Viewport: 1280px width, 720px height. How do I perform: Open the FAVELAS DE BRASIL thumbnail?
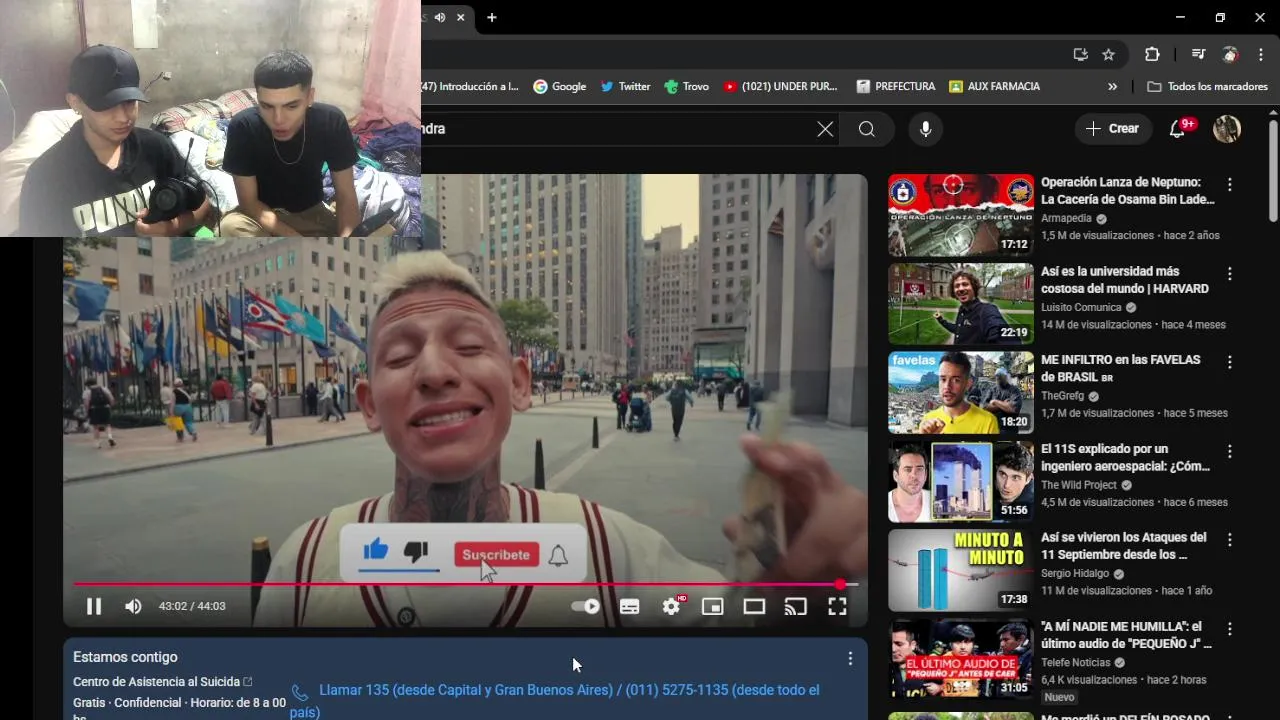tap(961, 393)
